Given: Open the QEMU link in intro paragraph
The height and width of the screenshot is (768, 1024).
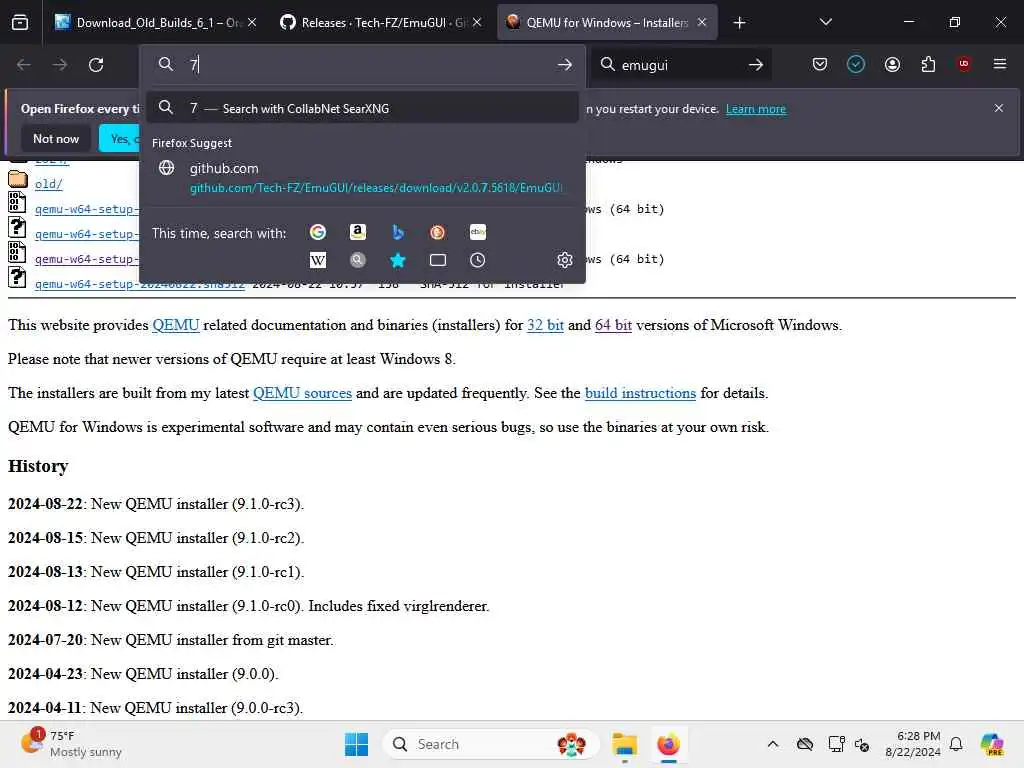Looking at the screenshot, I should click(x=175, y=325).
